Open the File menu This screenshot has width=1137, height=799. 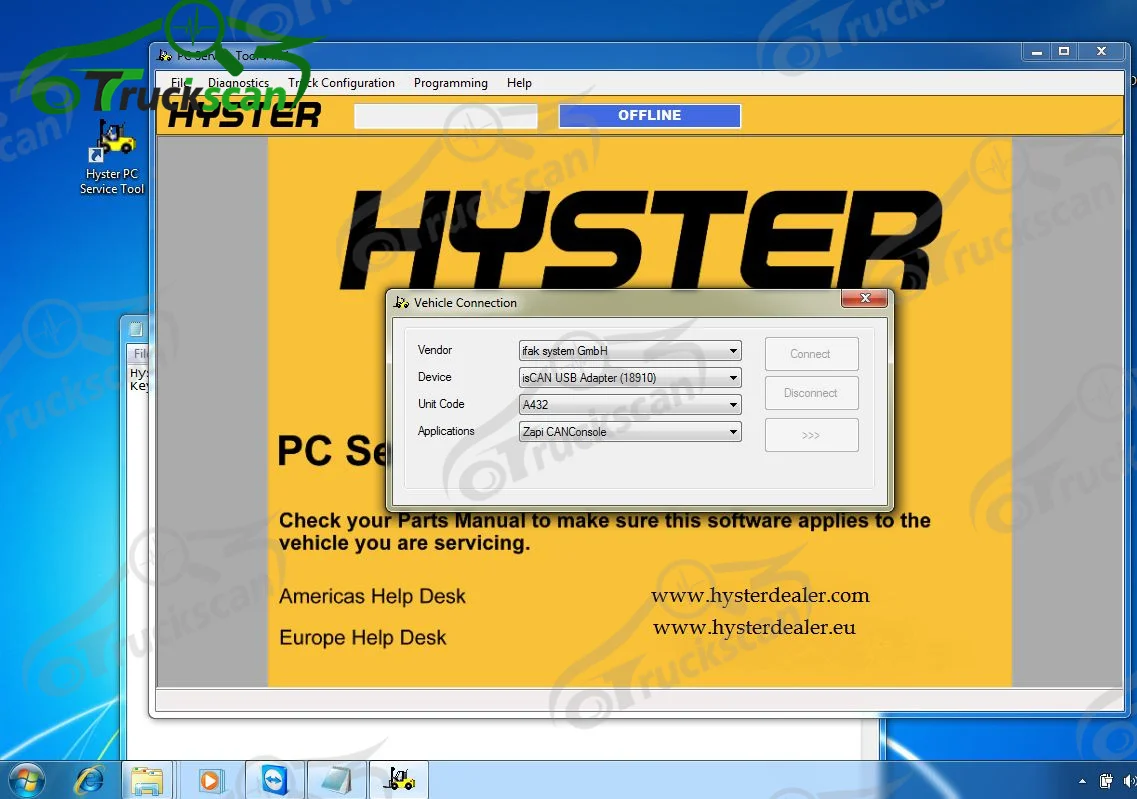point(180,83)
